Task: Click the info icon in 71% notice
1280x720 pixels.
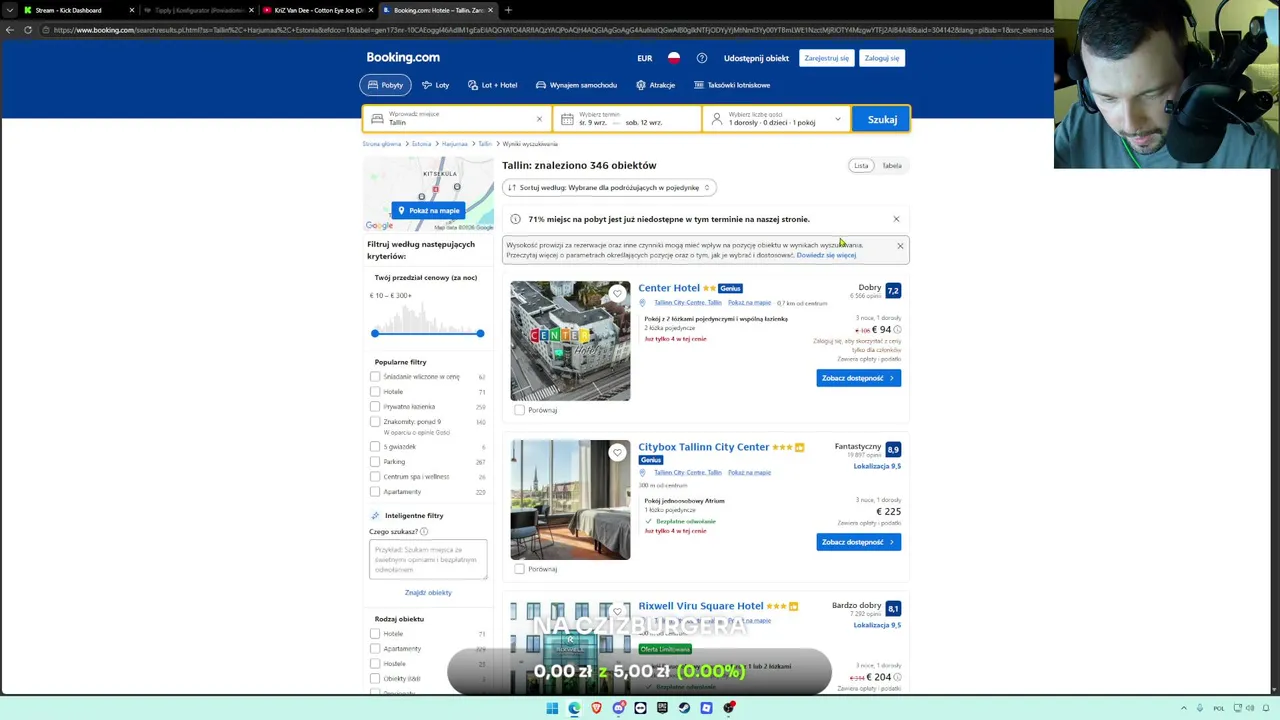Action: 515,219
